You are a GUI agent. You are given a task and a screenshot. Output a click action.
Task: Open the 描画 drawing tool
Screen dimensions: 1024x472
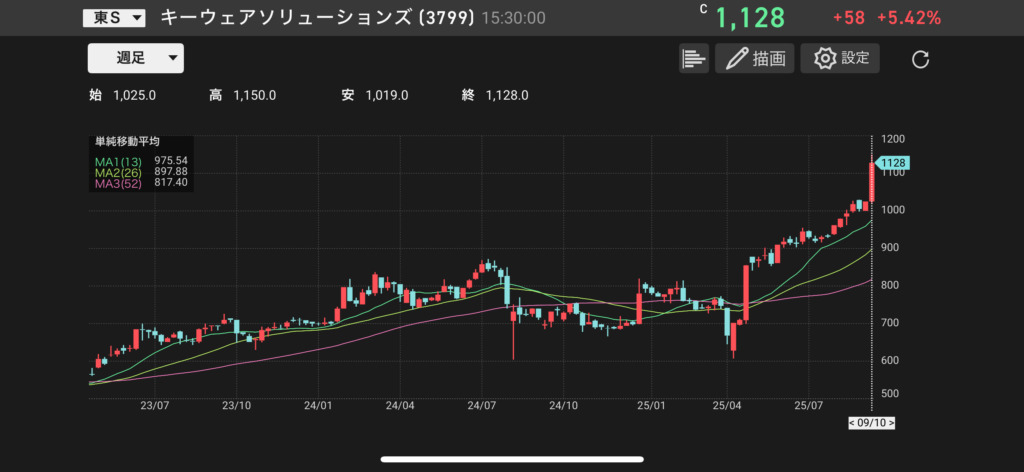754,58
